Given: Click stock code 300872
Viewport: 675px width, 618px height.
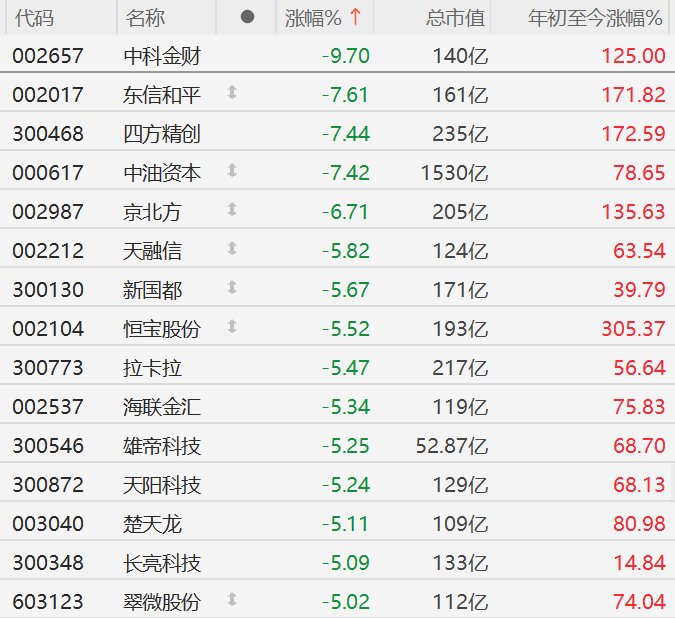Looking at the screenshot, I should (48, 485).
